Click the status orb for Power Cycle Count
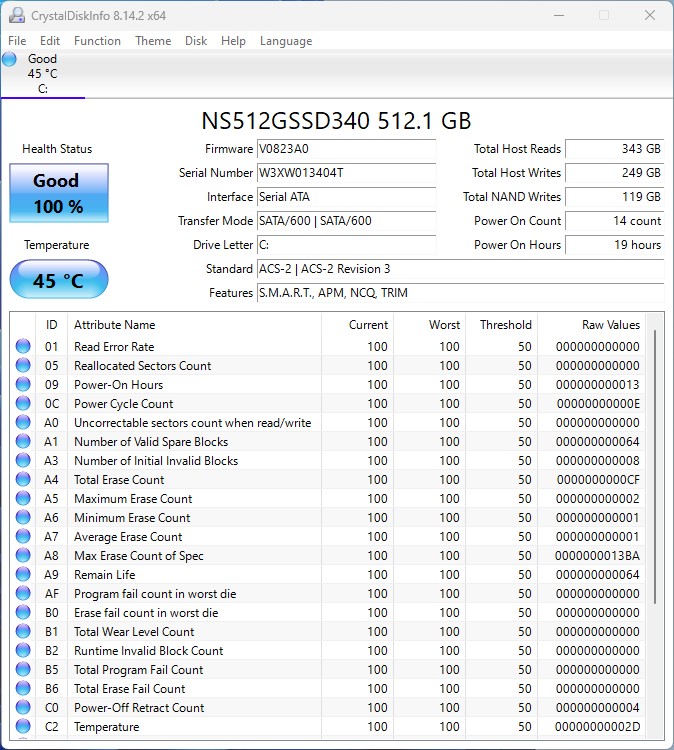Image resolution: width=674 pixels, height=750 pixels. [23, 403]
